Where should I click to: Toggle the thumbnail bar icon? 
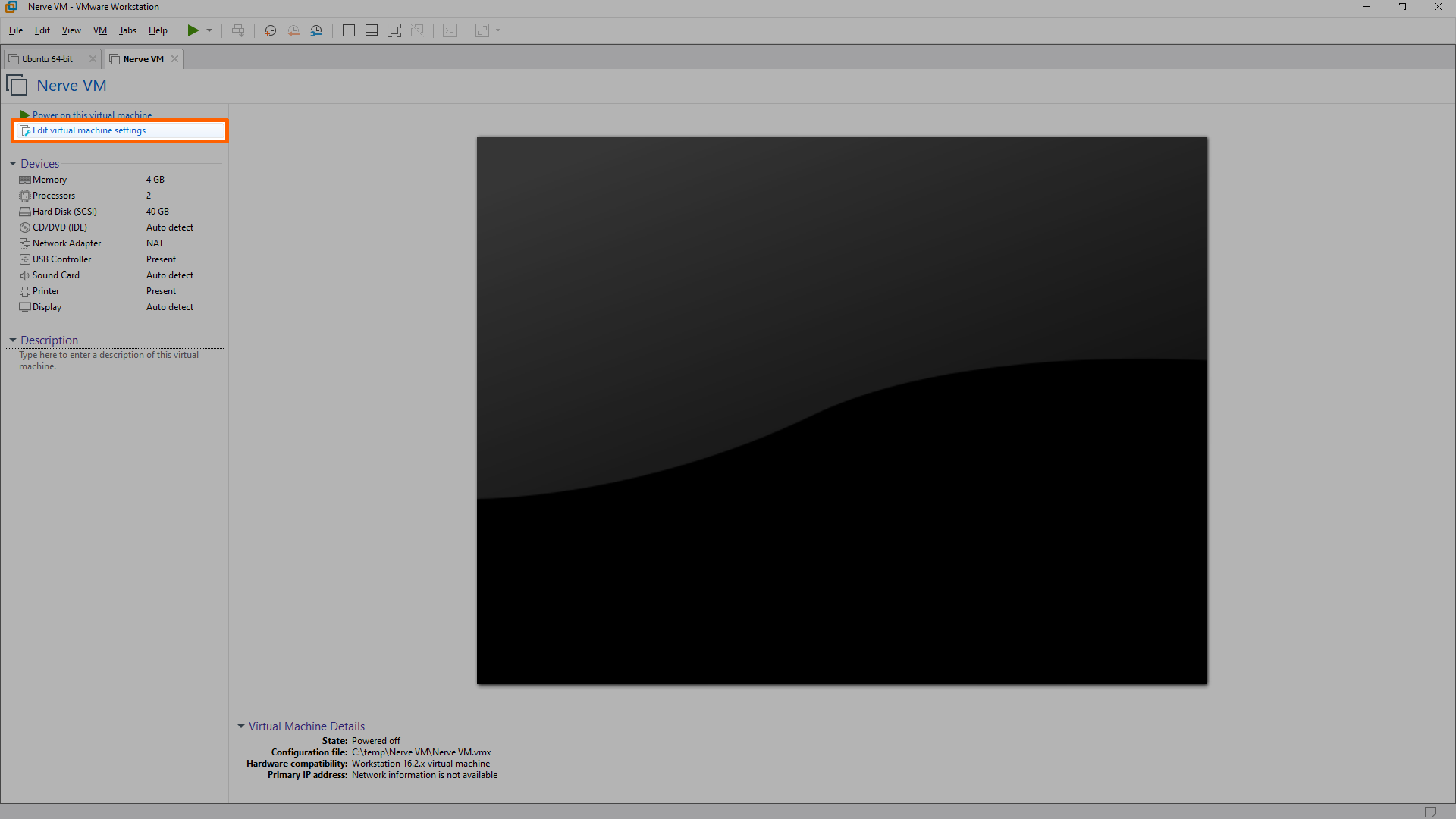pyautogui.click(x=371, y=30)
